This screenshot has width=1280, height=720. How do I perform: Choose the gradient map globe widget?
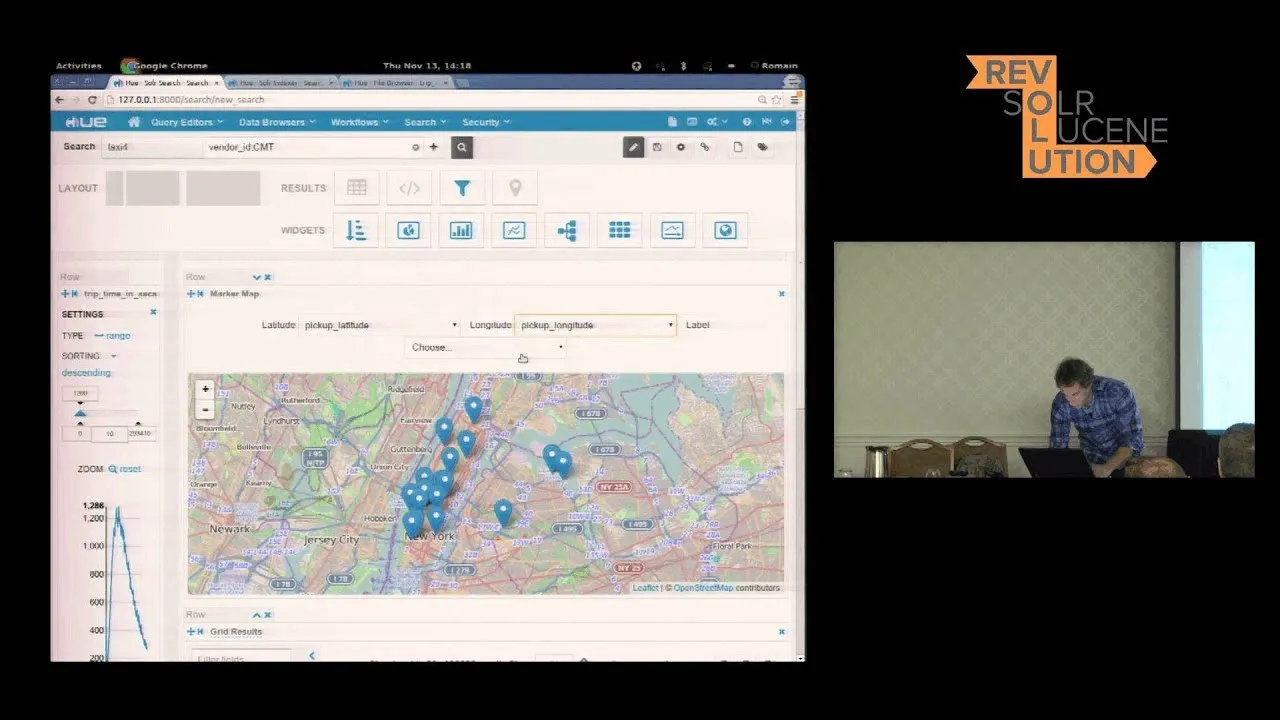click(726, 230)
